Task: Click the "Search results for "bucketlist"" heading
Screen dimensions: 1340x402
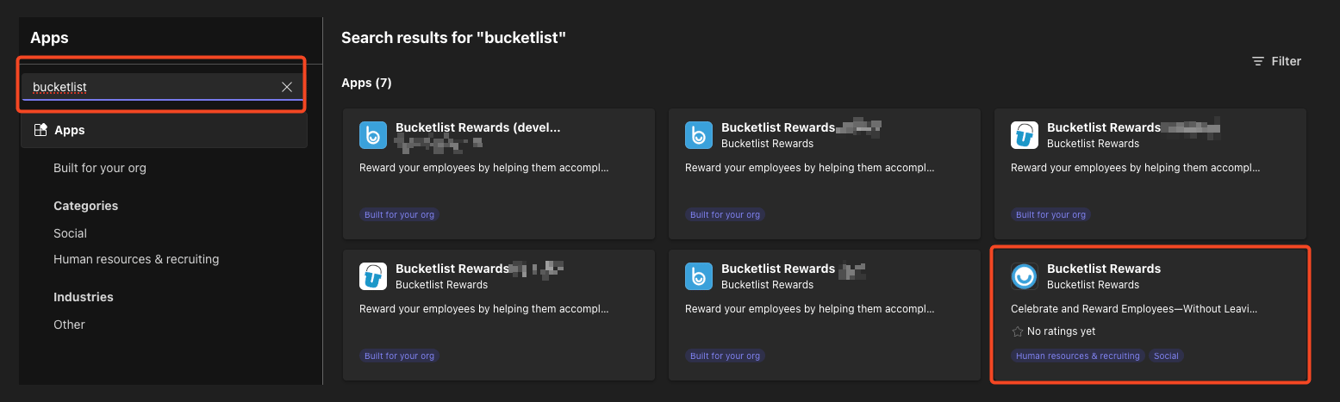Action: (454, 38)
